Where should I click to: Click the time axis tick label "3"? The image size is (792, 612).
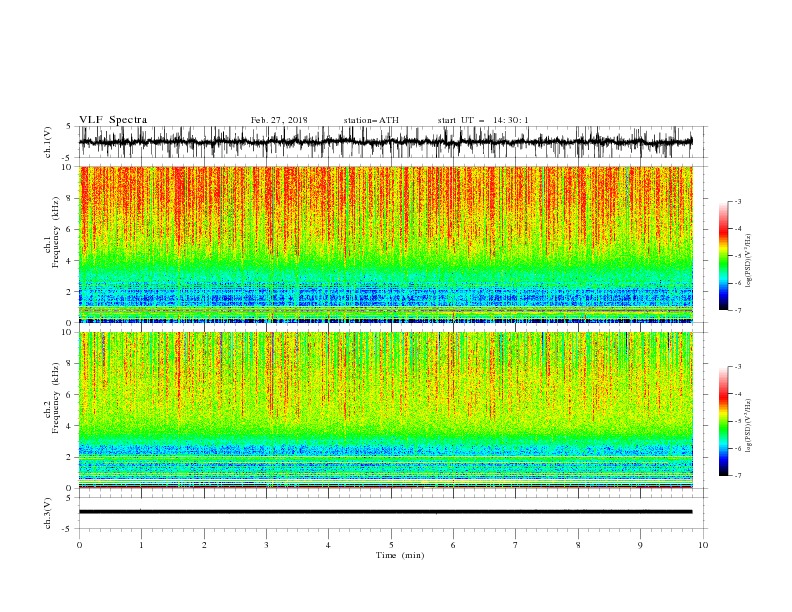(266, 545)
